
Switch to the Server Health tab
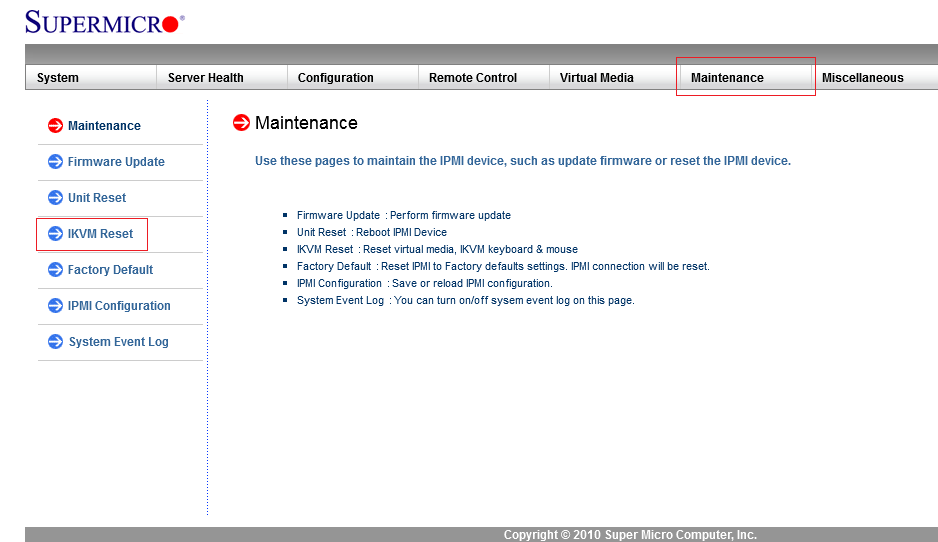pos(205,78)
